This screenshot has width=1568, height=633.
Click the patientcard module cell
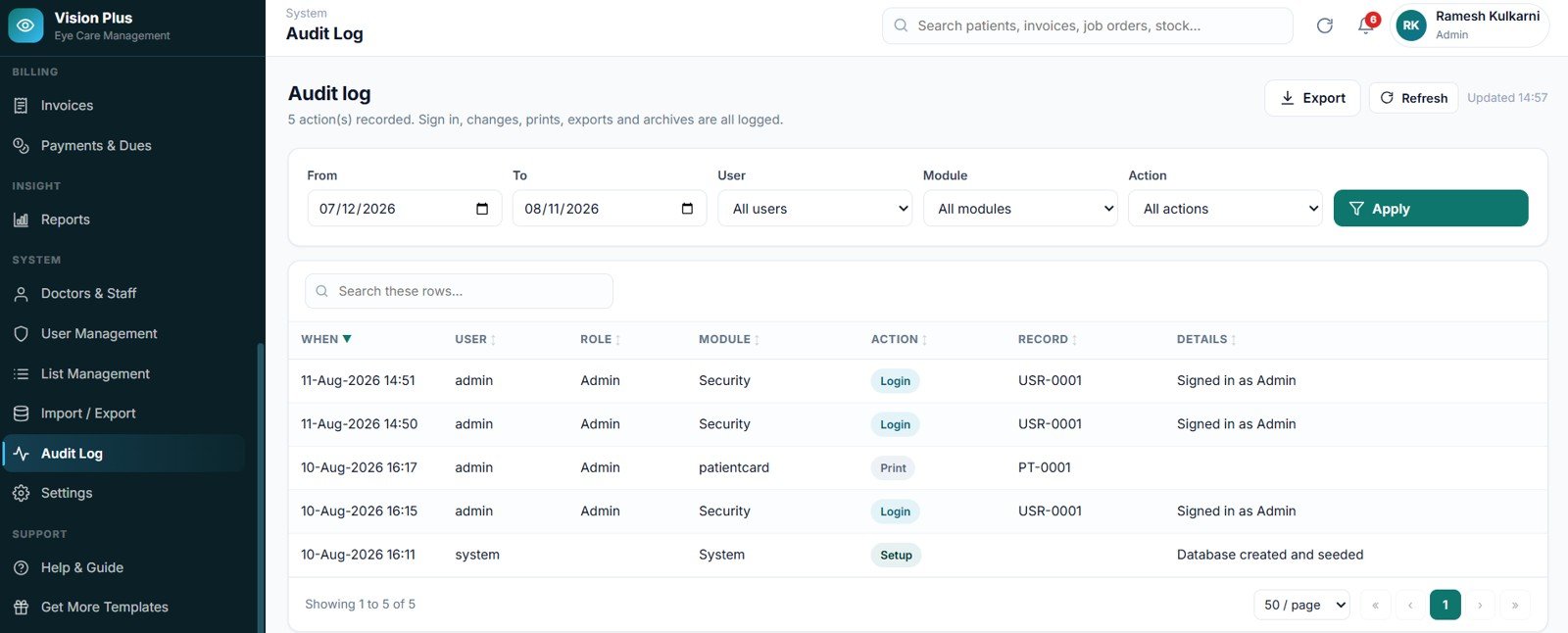coord(734,467)
